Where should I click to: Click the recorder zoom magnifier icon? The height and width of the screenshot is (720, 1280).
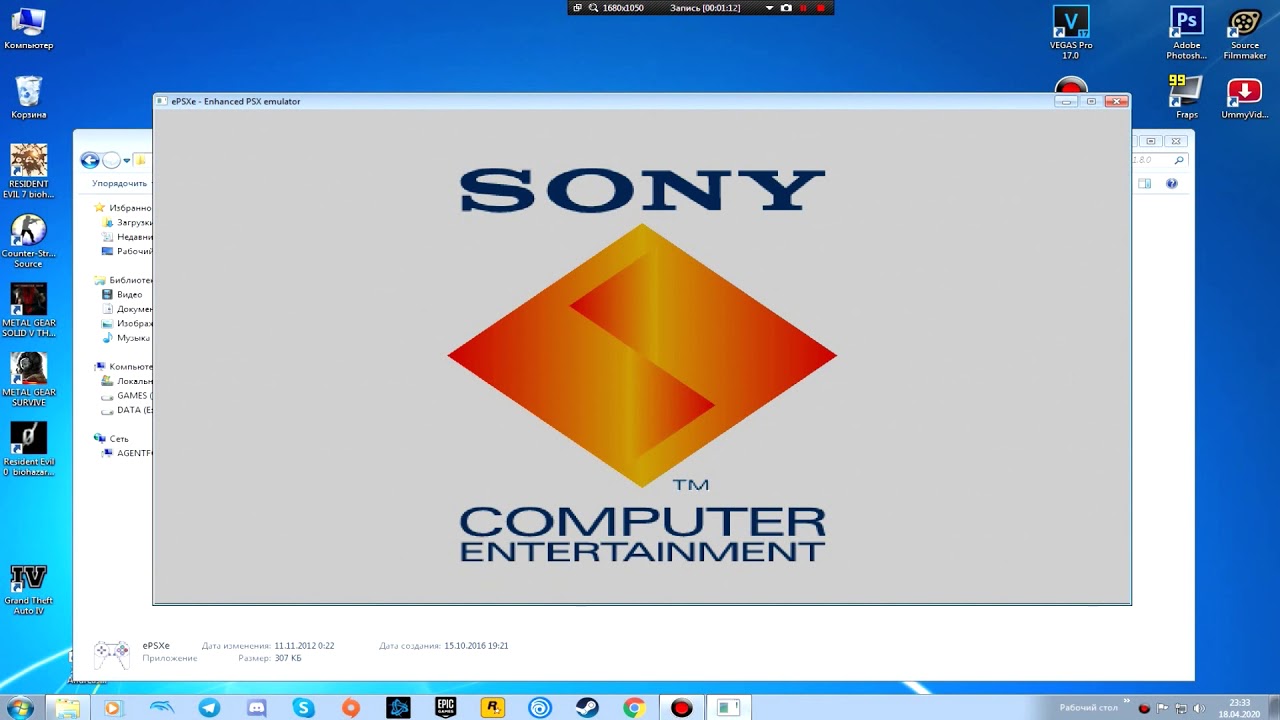[x=593, y=8]
